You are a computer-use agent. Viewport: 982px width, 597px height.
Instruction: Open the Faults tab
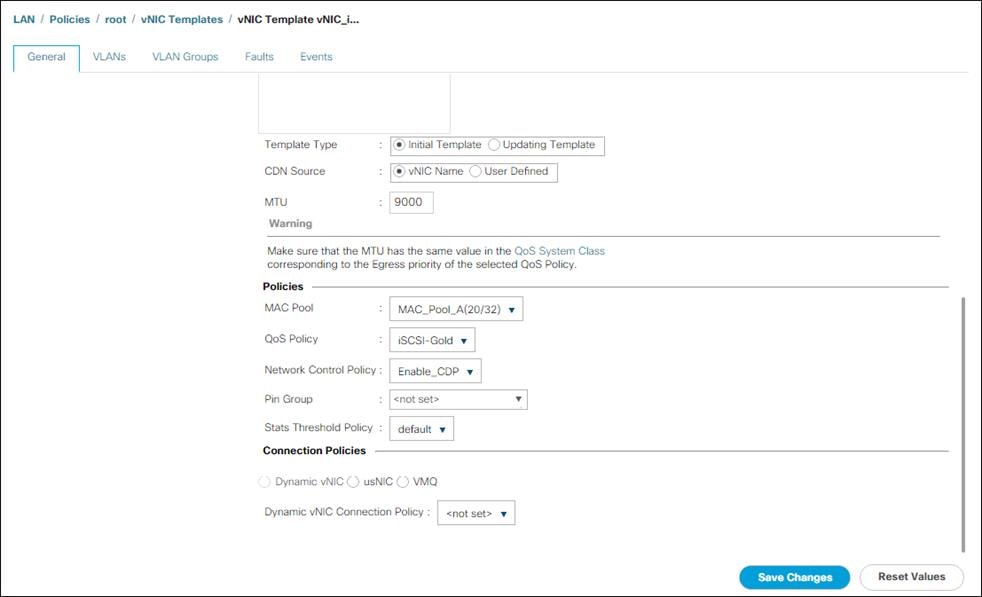coord(259,57)
